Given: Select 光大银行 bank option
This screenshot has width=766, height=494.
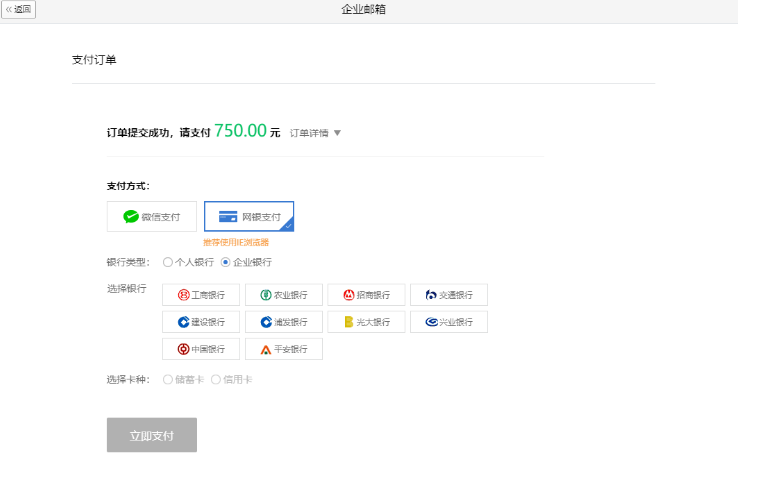Looking at the screenshot, I should pos(366,322).
